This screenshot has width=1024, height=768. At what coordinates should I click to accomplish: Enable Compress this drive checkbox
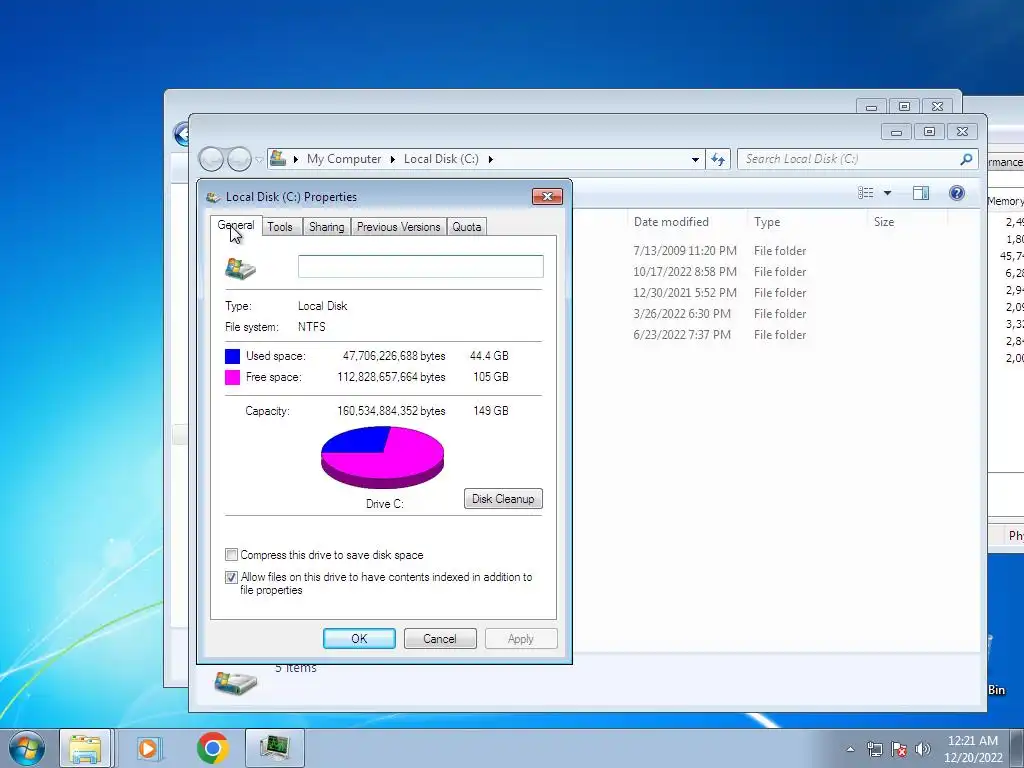point(231,555)
